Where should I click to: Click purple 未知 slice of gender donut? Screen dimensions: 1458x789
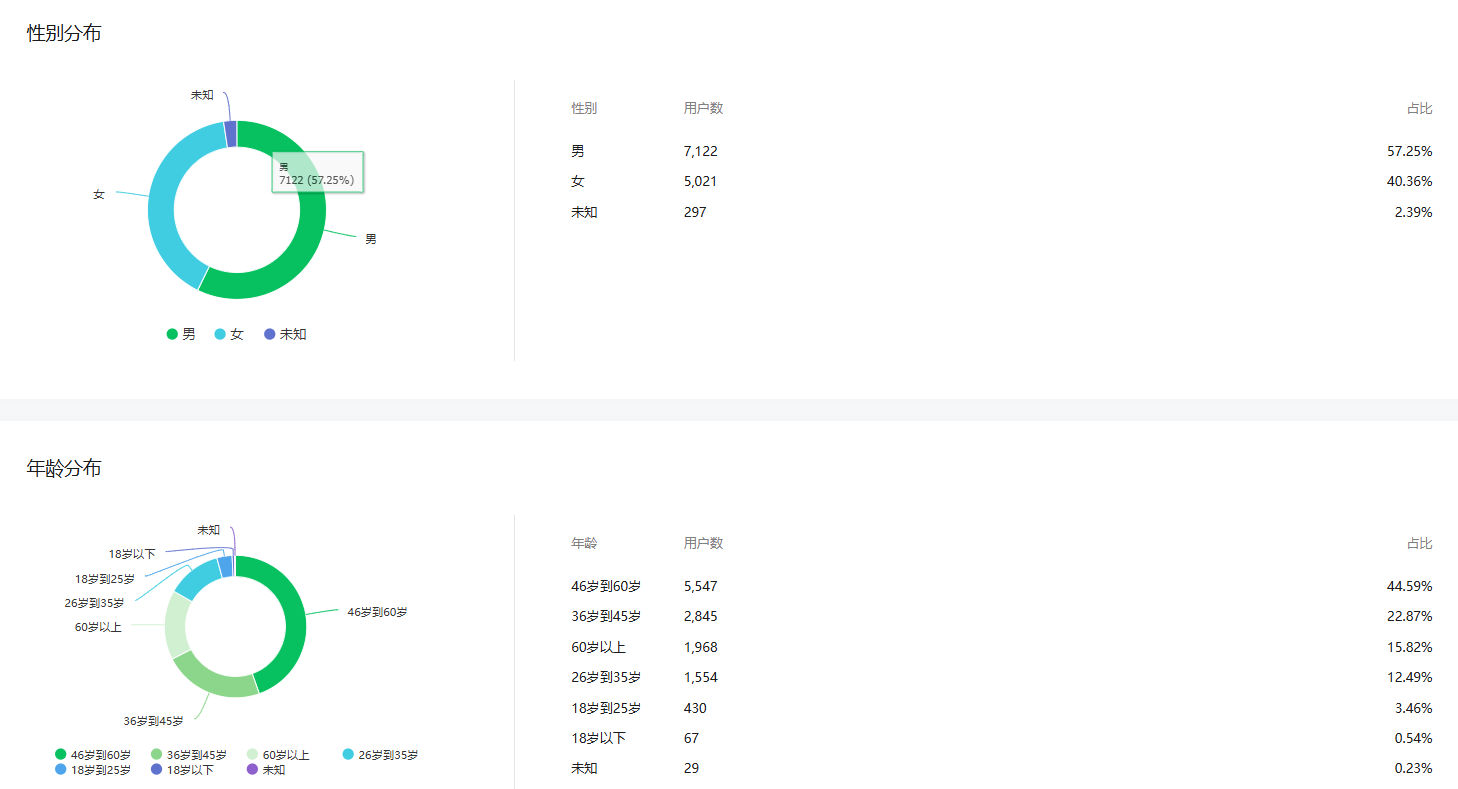pyautogui.click(x=231, y=134)
